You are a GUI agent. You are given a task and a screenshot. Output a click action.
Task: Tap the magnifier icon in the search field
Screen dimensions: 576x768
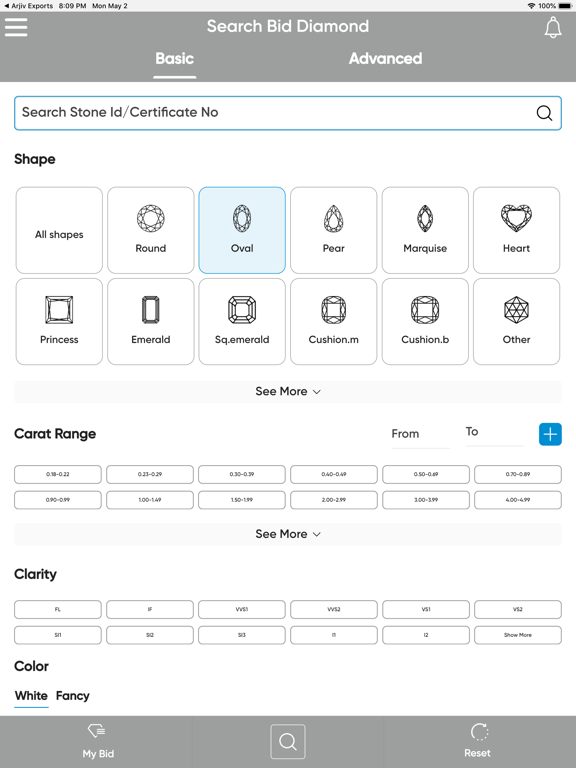click(544, 113)
